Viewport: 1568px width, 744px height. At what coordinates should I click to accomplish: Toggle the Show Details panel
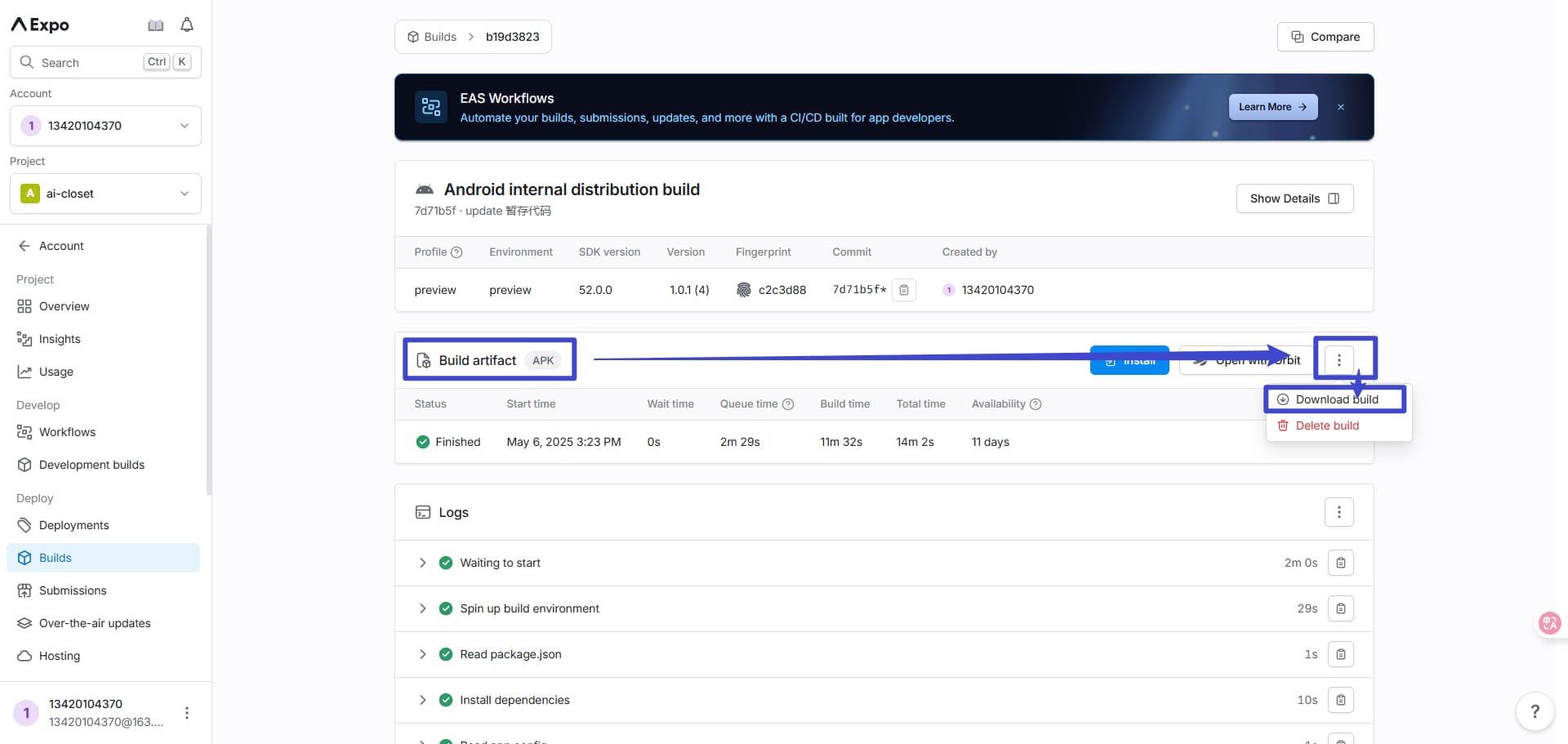coord(1294,198)
